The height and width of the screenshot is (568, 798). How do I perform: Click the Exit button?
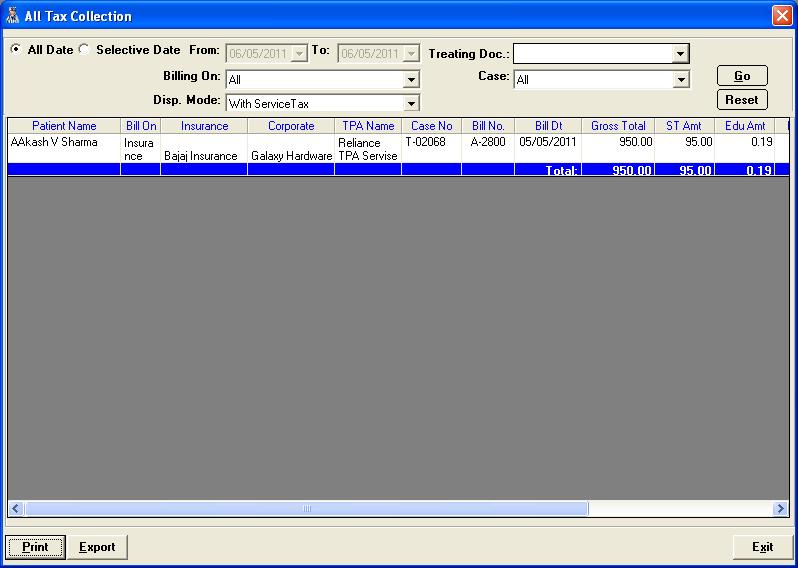(762, 547)
